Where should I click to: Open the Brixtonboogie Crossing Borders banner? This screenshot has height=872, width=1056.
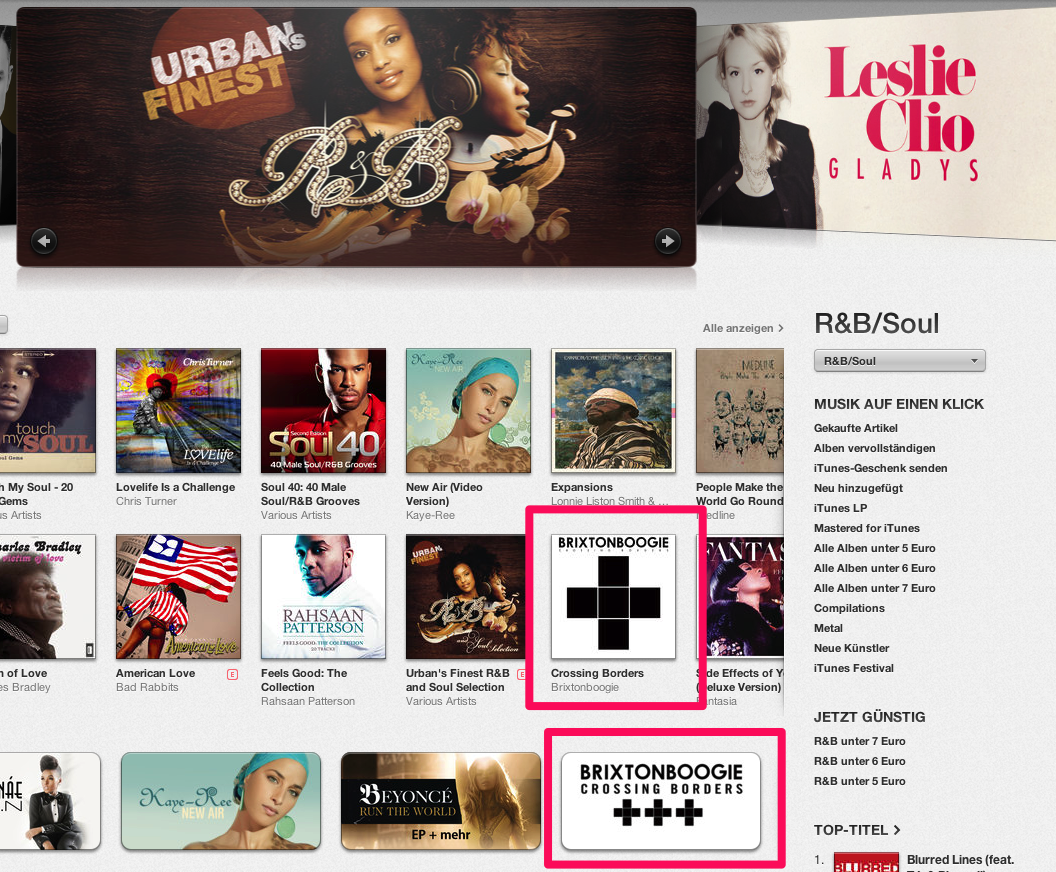click(x=661, y=801)
